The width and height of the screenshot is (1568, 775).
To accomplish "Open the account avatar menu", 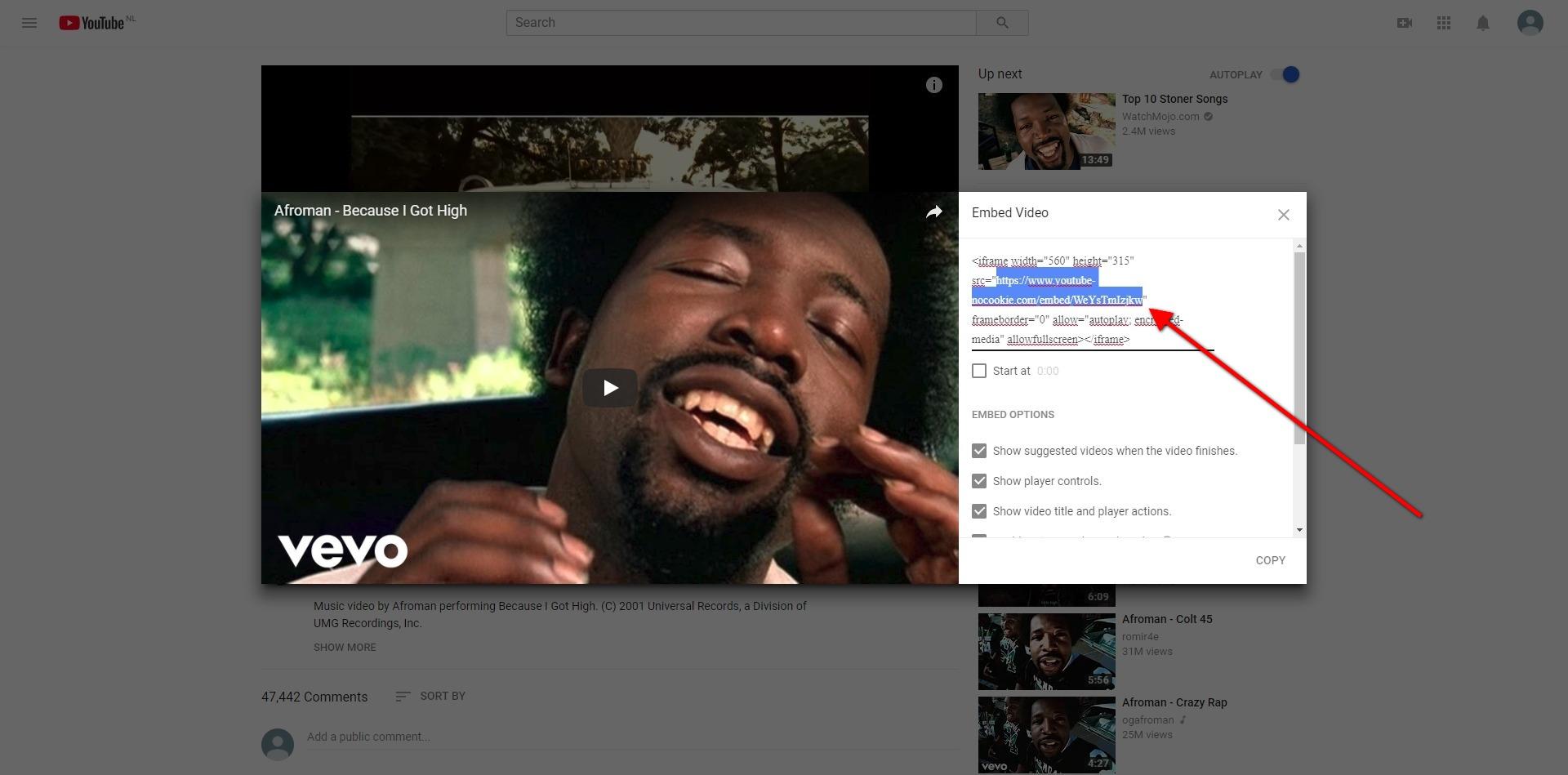I will 1530,23.
